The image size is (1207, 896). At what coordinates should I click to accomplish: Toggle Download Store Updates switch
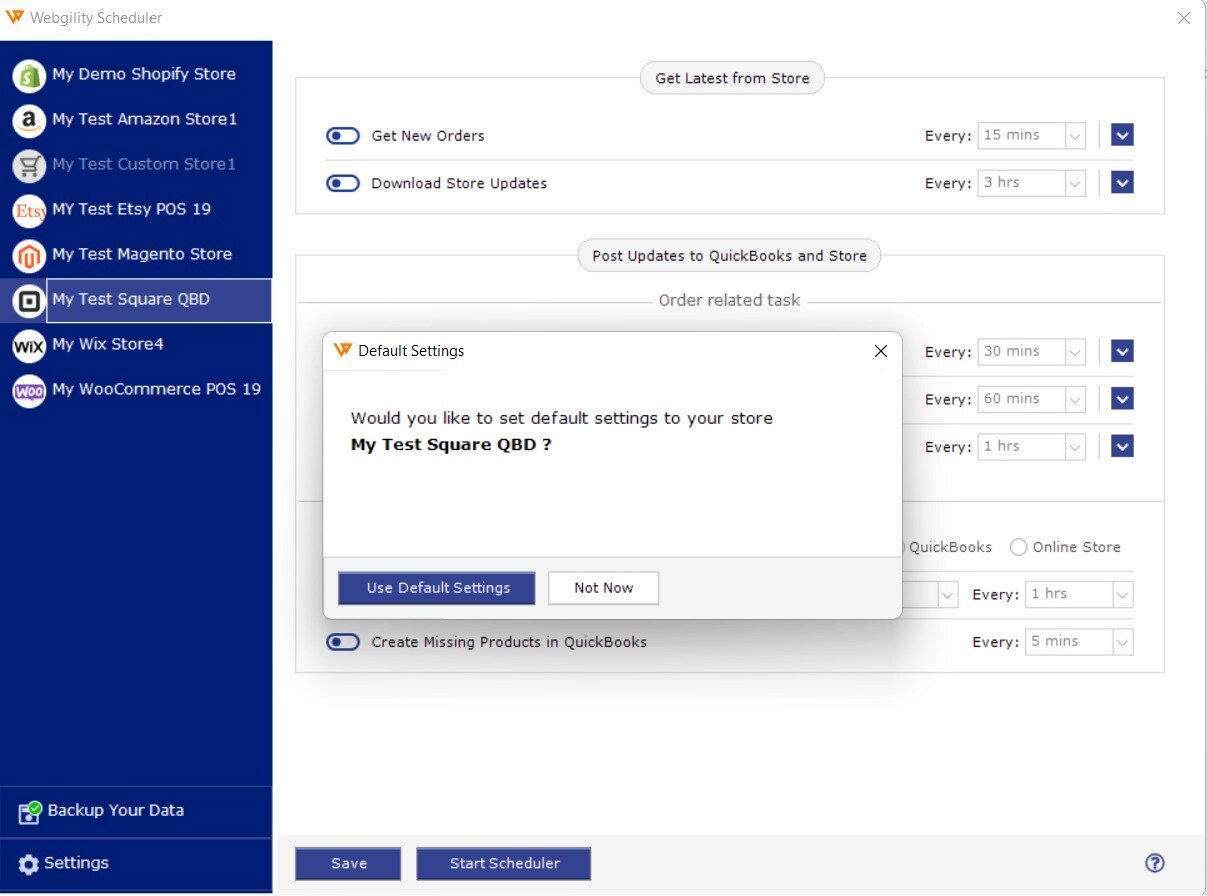(x=343, y=184)
